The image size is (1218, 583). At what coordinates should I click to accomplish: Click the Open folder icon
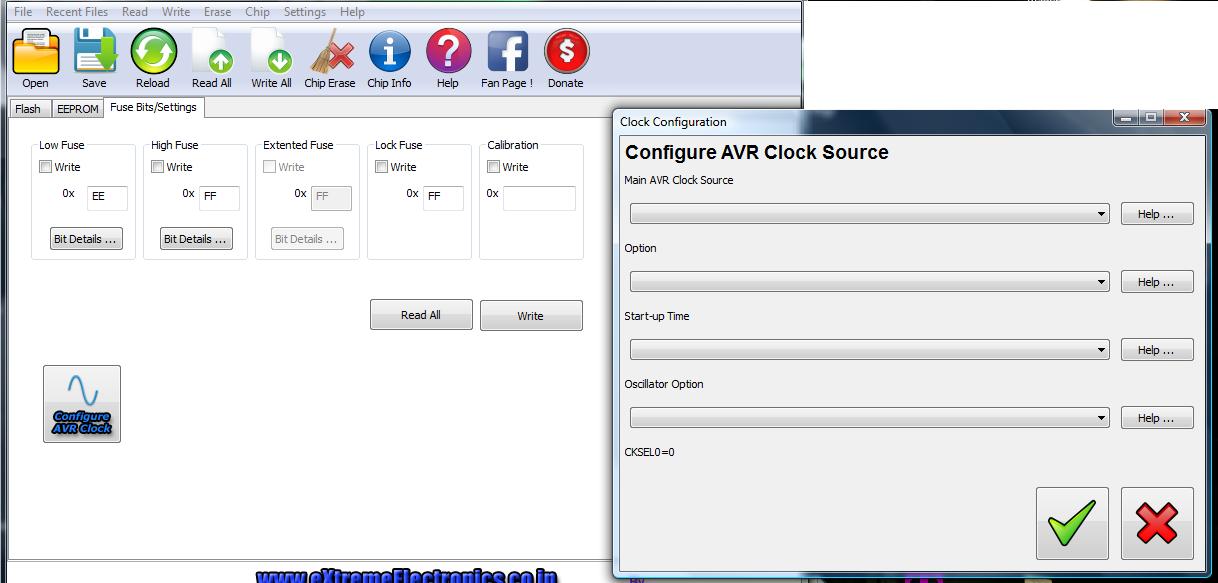click(x=35, y=52)
